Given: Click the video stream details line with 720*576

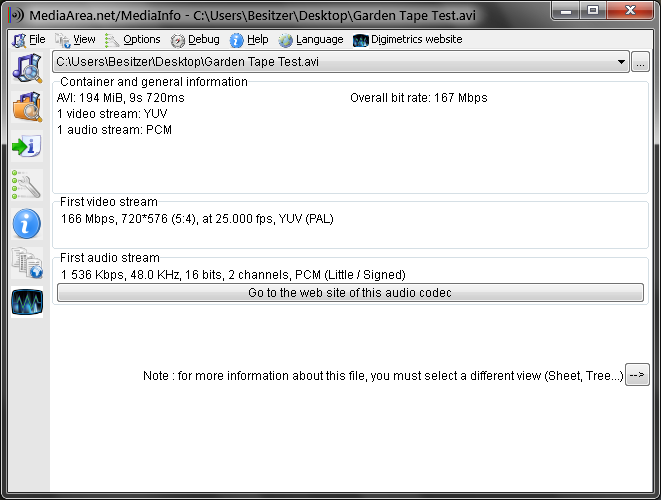Looking at the screenshot, I should point(197,219).
